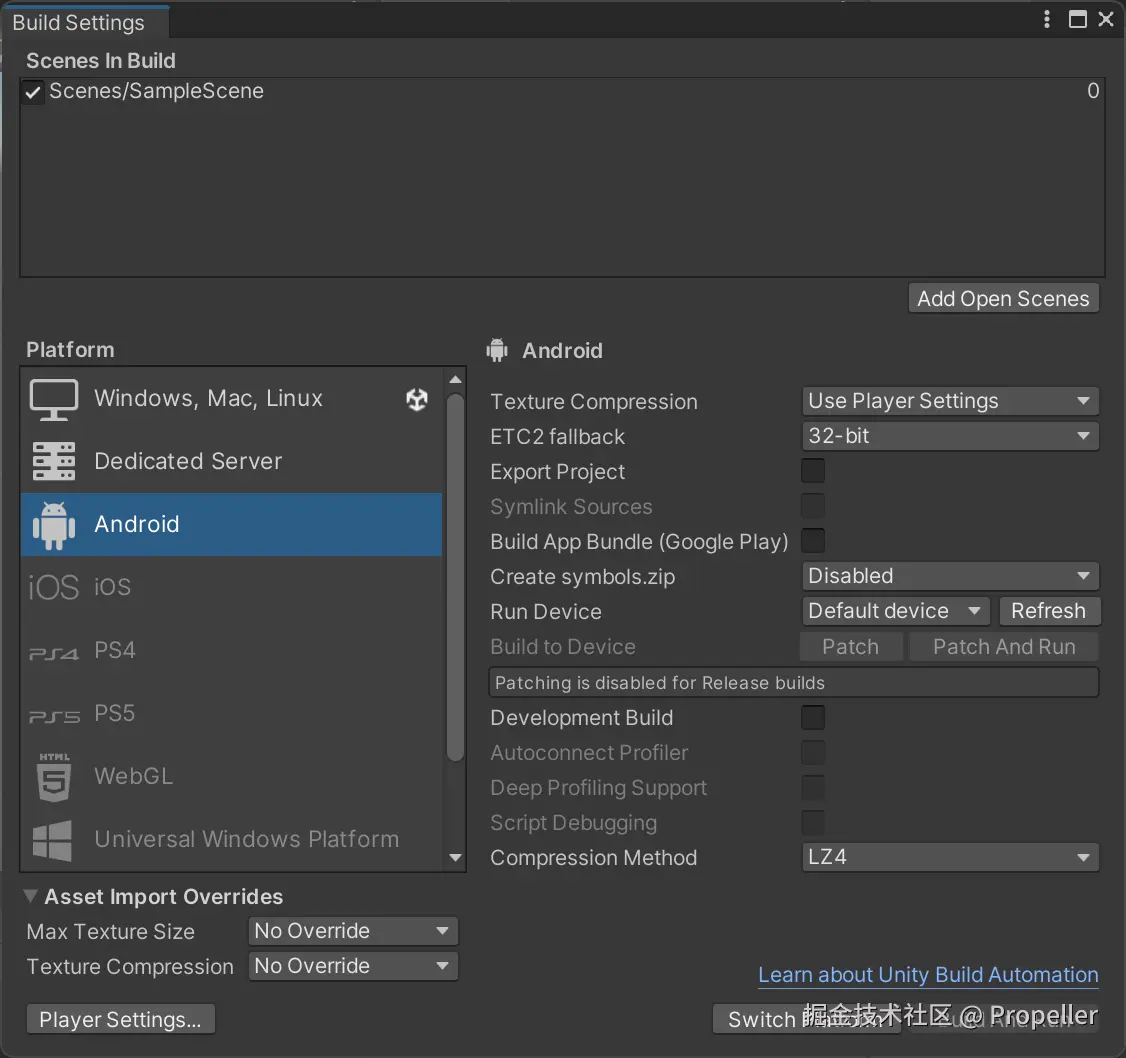The height and width of the screenshot is (1058, 1126).
Task: Select the Build Settings tab
Action: point(79,22)
